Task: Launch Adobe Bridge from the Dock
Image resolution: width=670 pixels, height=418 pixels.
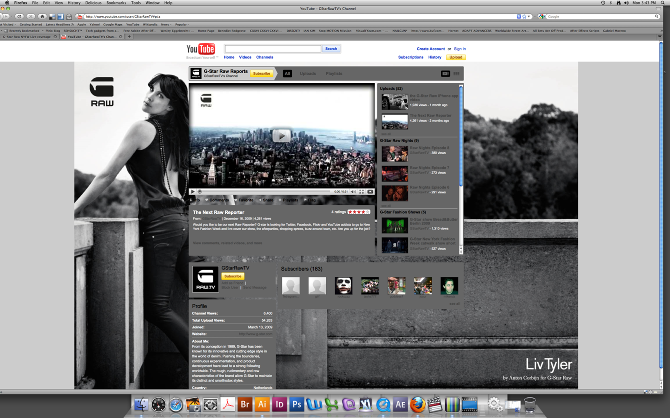Action: click(x=245, y=404)
